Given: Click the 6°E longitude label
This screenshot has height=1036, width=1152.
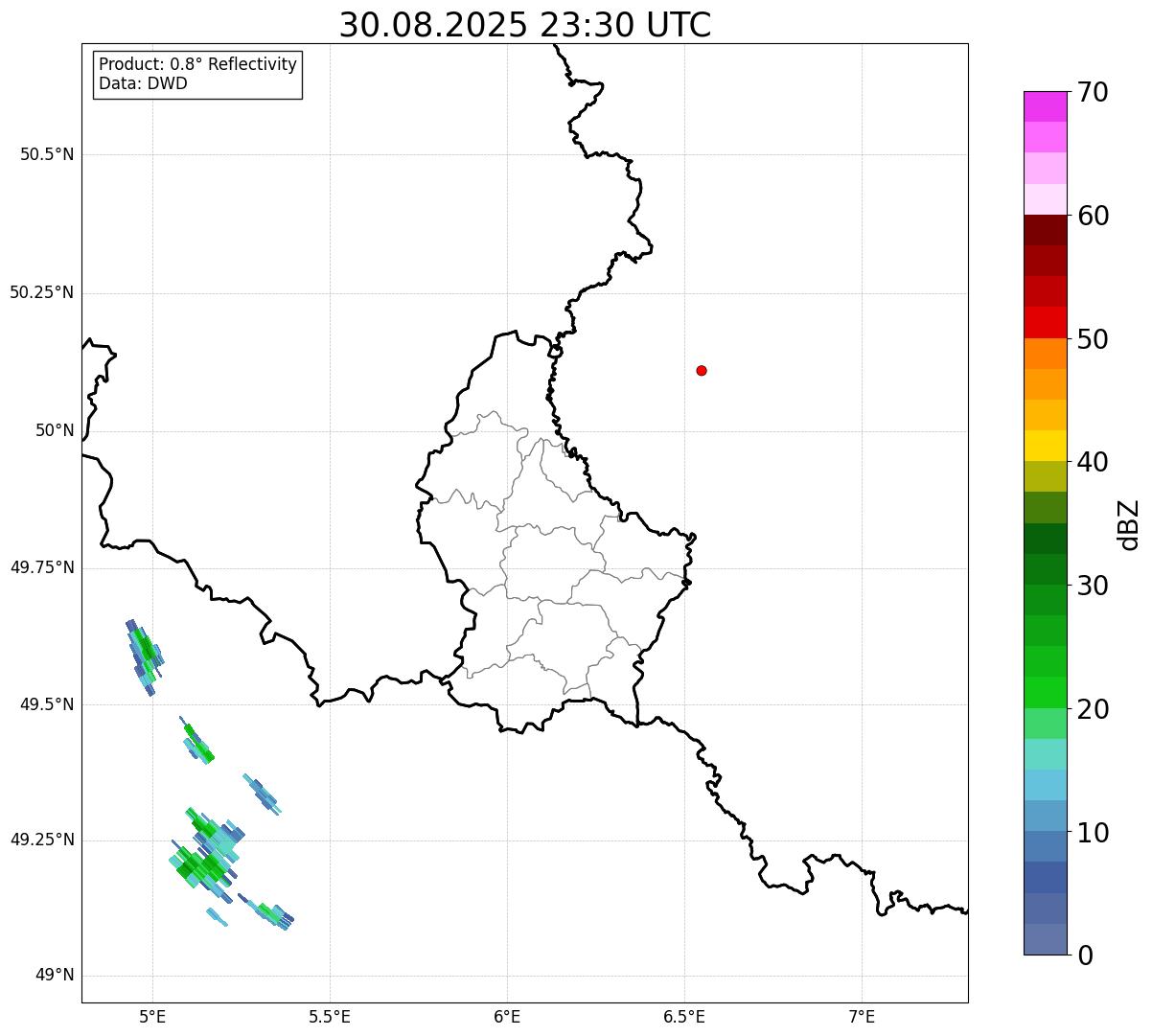Looking at the screenshot, I should point(507,1017).
